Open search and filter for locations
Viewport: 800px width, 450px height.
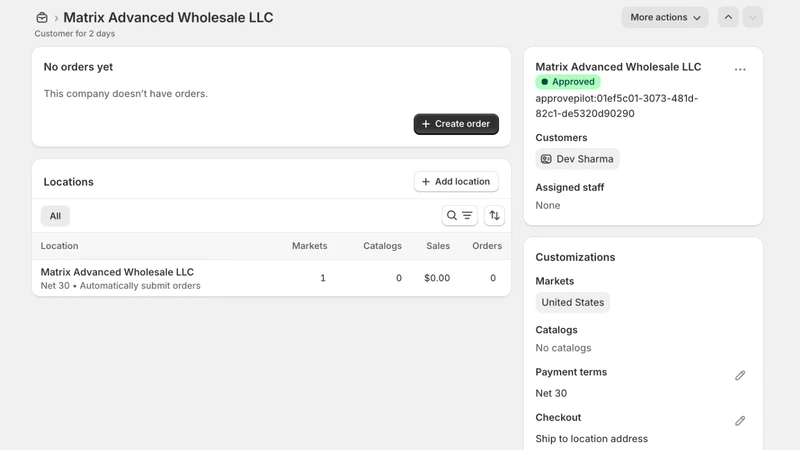tap(459, 216)
